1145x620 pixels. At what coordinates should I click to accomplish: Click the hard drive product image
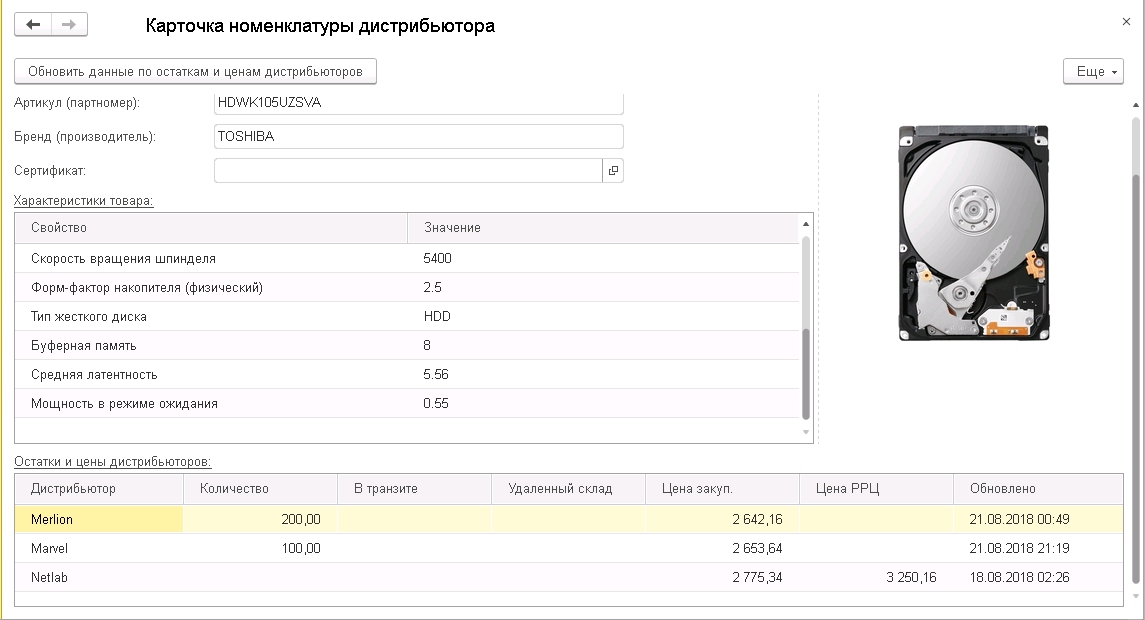pos(973,234)
